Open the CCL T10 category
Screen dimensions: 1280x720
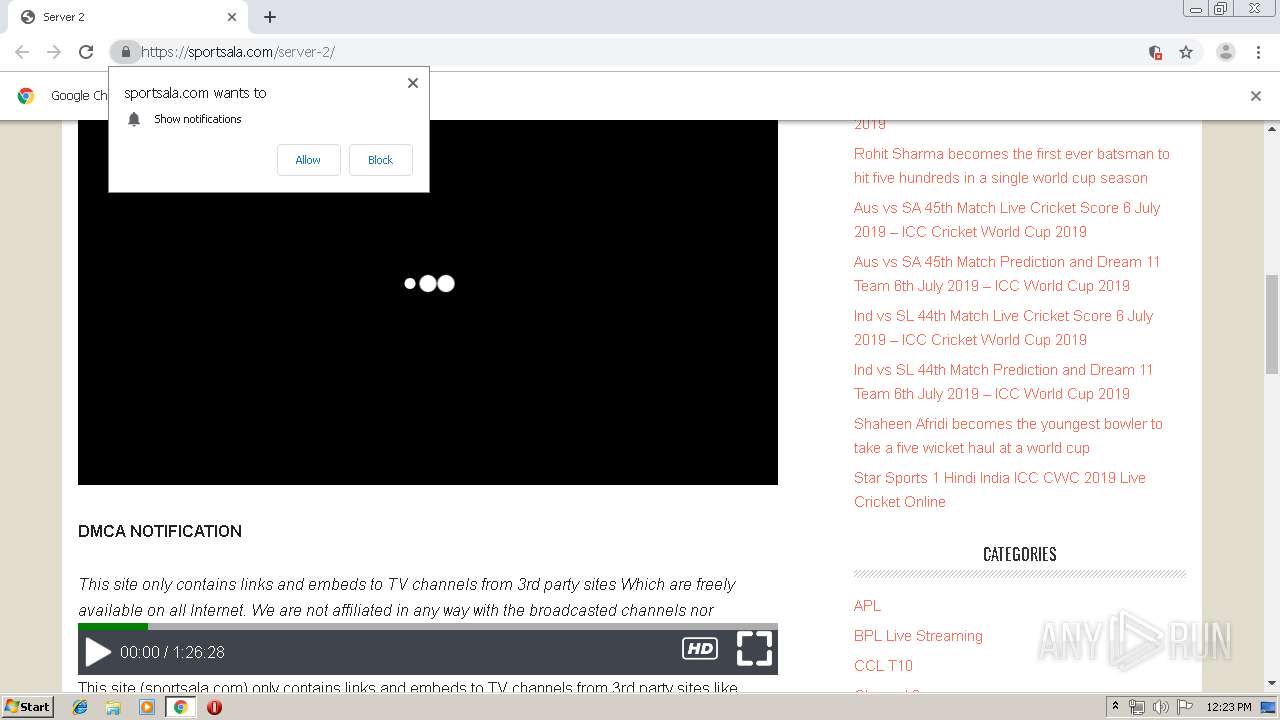(x=883, y=666)
